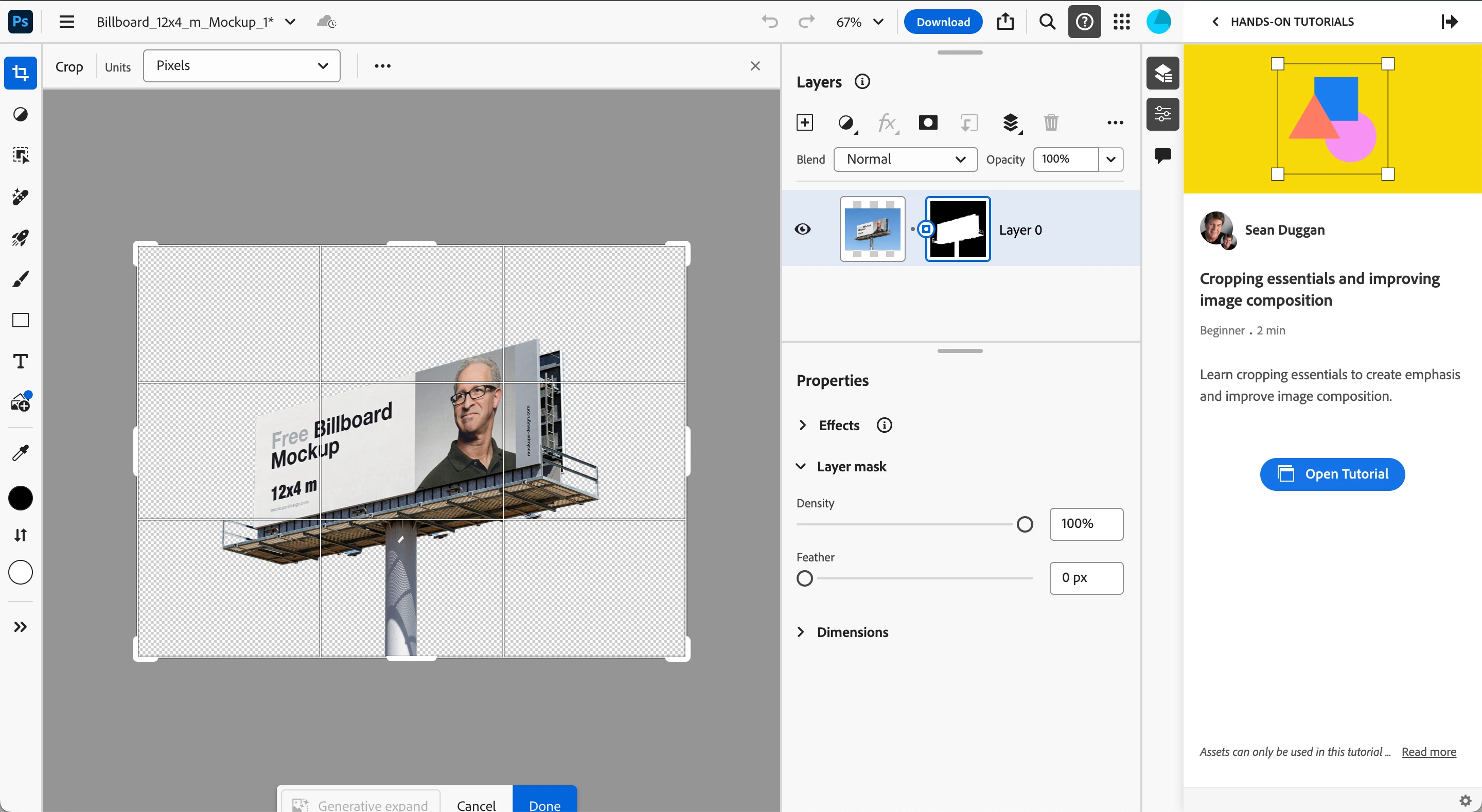The height and width of the screenshot is (812, 1482).
Task: Delete layer using trash icon
Action: 1050,122
